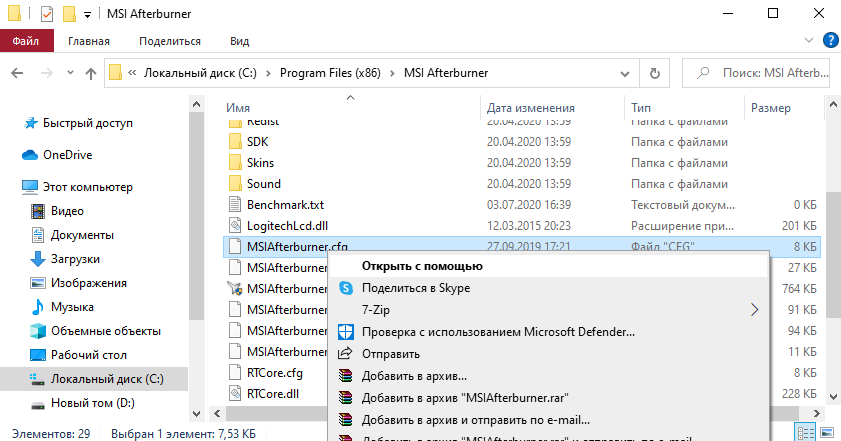Choose Отправить in context menu
The width and height of the screenshot is (841, 441).
coord(548,354)
